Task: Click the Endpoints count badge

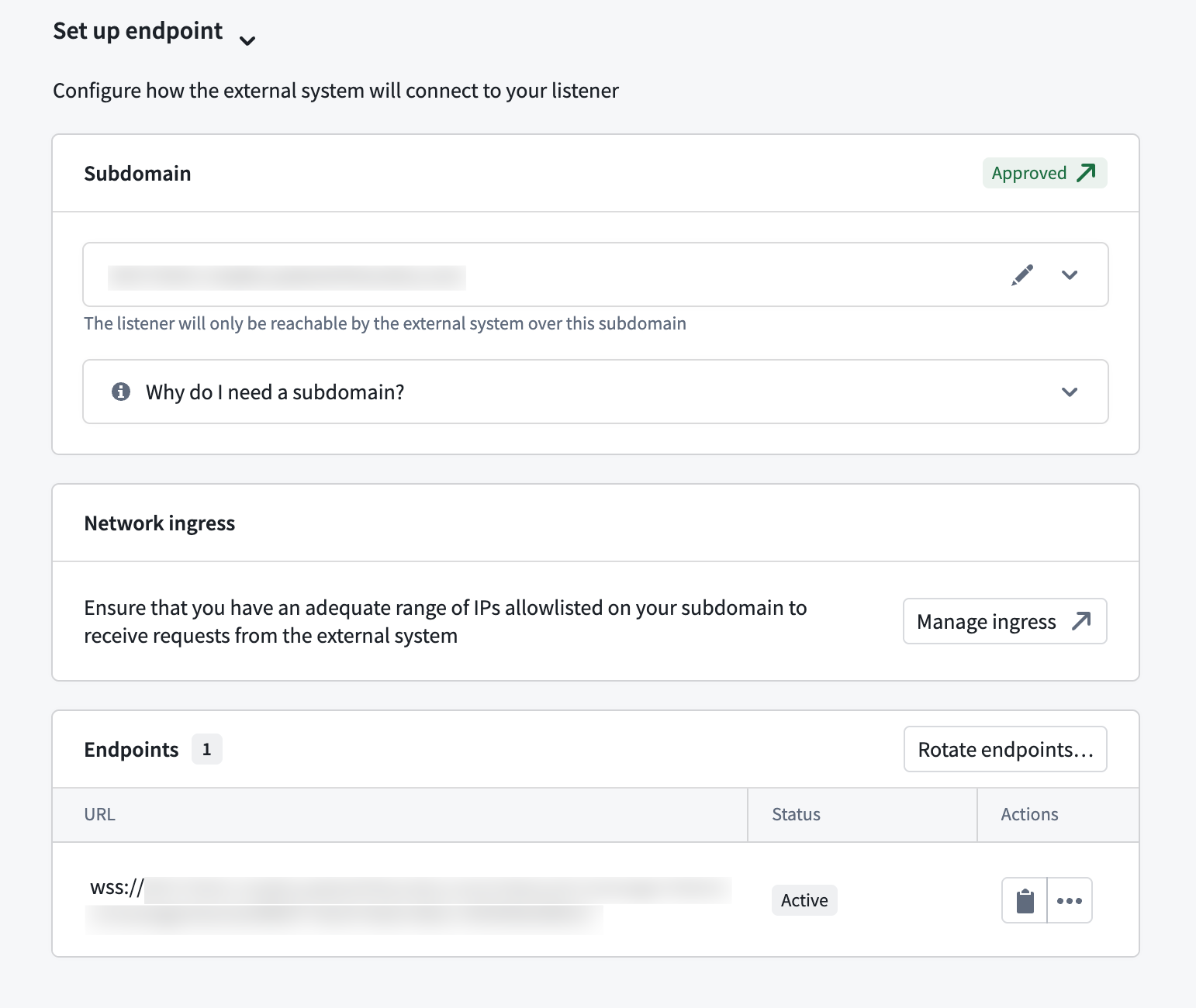Action: pyautogui.click(x=206, y=748)
